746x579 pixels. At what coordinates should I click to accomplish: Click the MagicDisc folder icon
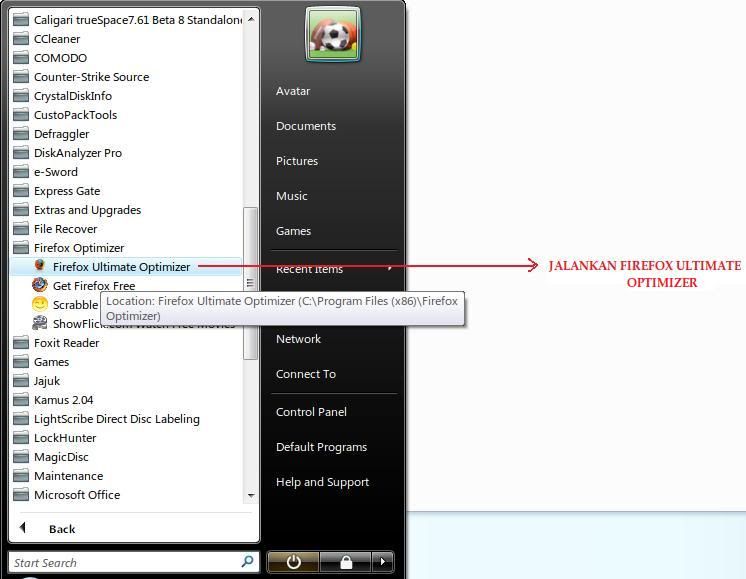[x=21, y=457]
